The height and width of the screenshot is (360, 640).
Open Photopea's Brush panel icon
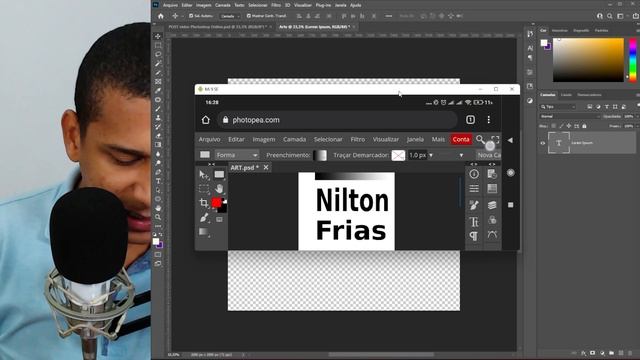[x=474, y=204]
